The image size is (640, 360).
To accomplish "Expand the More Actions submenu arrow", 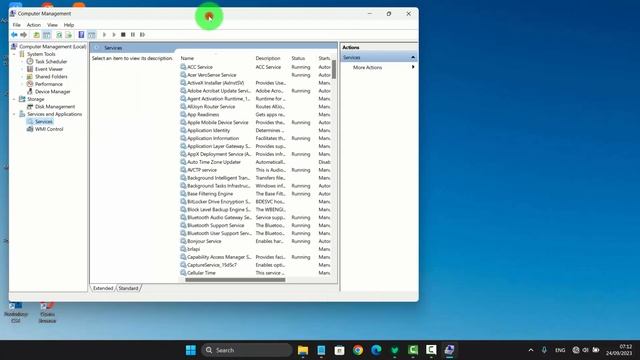I will 413,67.
